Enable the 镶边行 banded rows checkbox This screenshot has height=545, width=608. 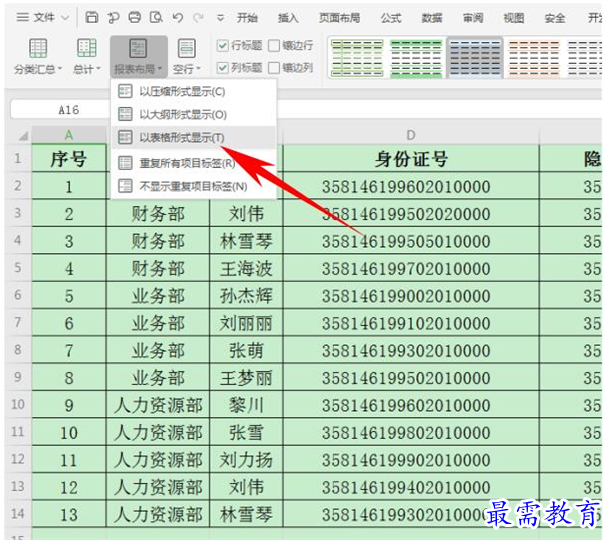pyautogui.click(x=274, y=46)
